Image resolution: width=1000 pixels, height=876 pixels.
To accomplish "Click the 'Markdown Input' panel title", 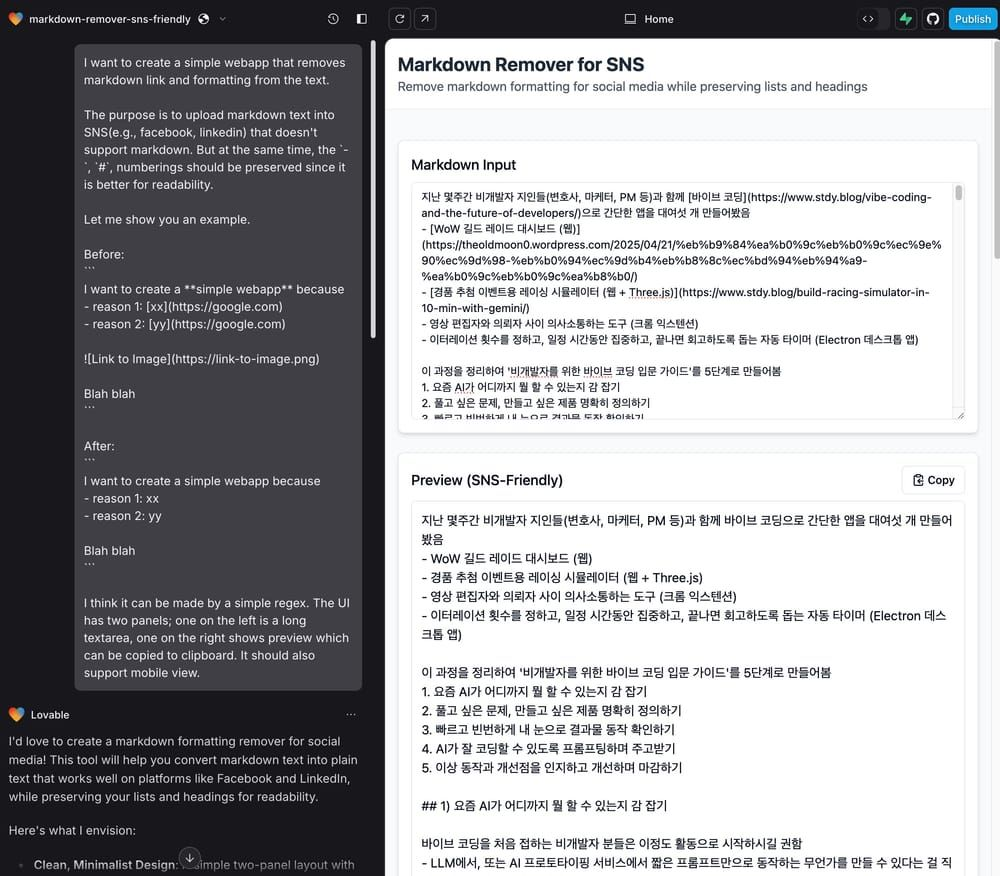I will 464,165.
